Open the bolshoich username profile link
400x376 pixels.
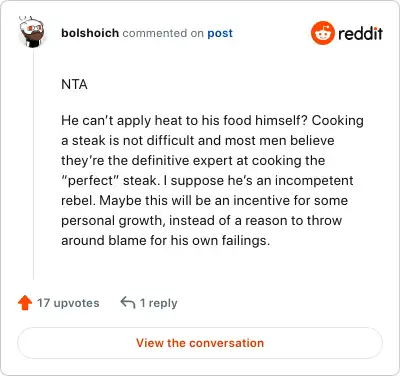click(x=90, y=33)
